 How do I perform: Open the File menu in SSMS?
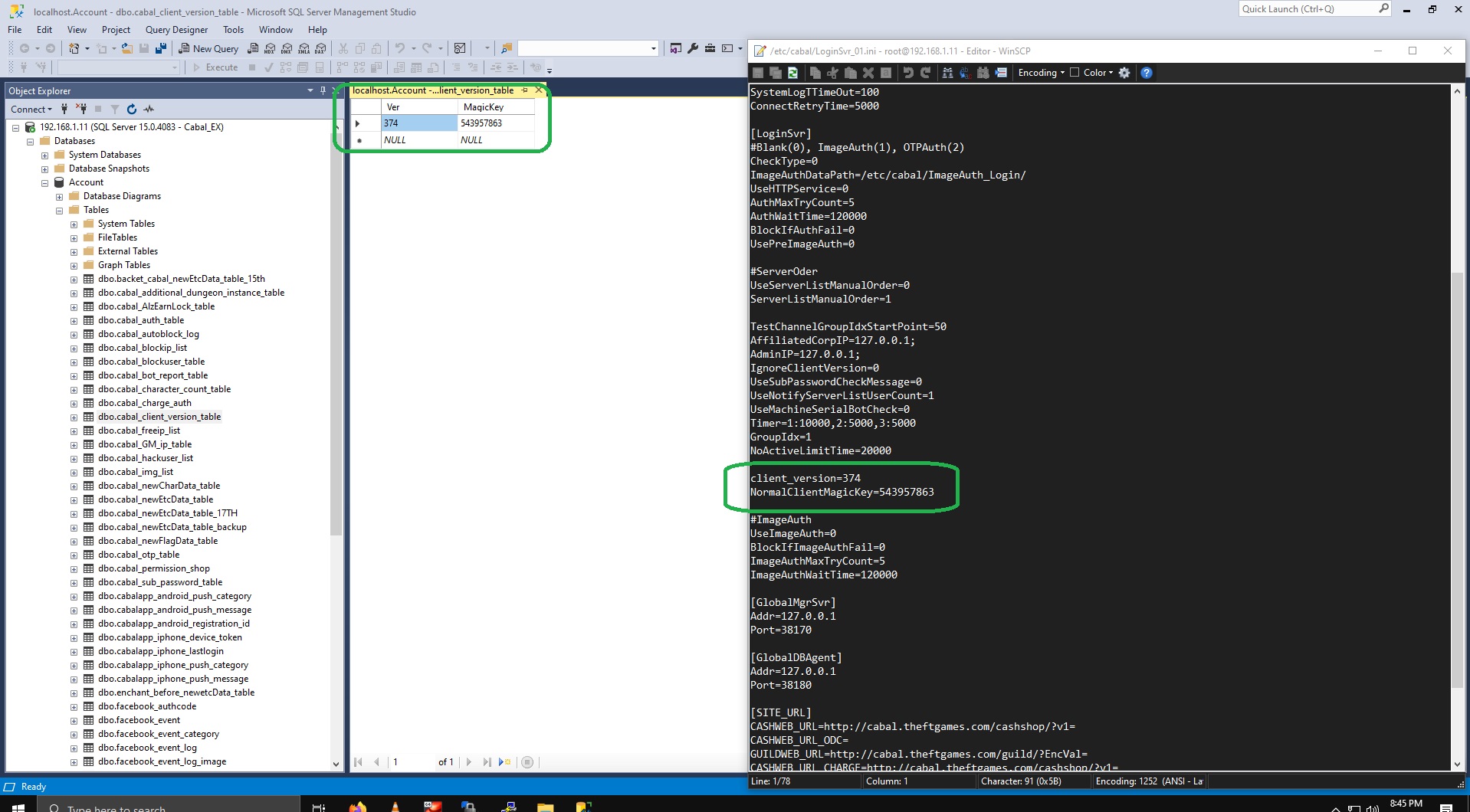point(15,30)
